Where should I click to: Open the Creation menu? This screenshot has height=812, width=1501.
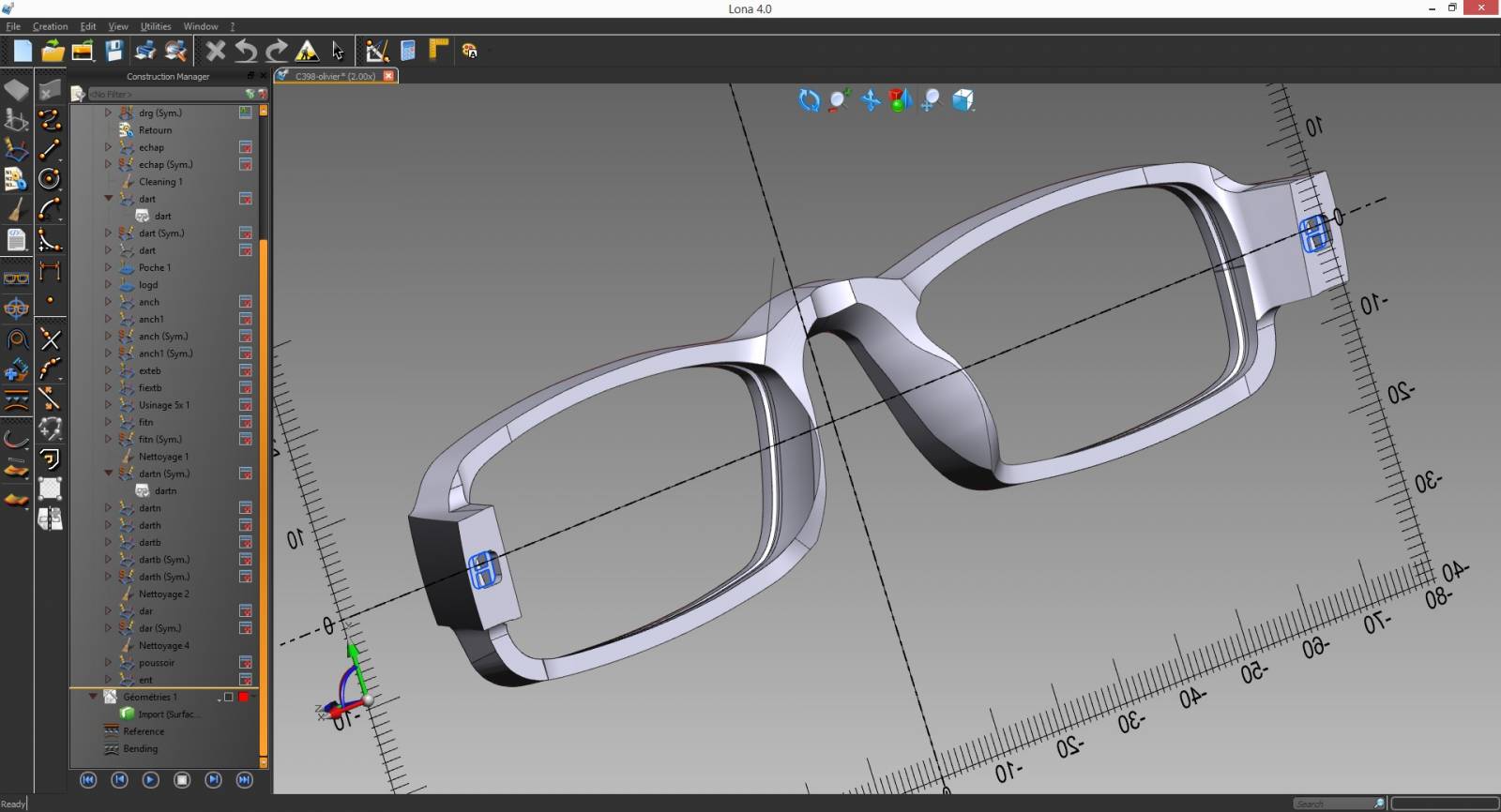[x=50, y=26]
